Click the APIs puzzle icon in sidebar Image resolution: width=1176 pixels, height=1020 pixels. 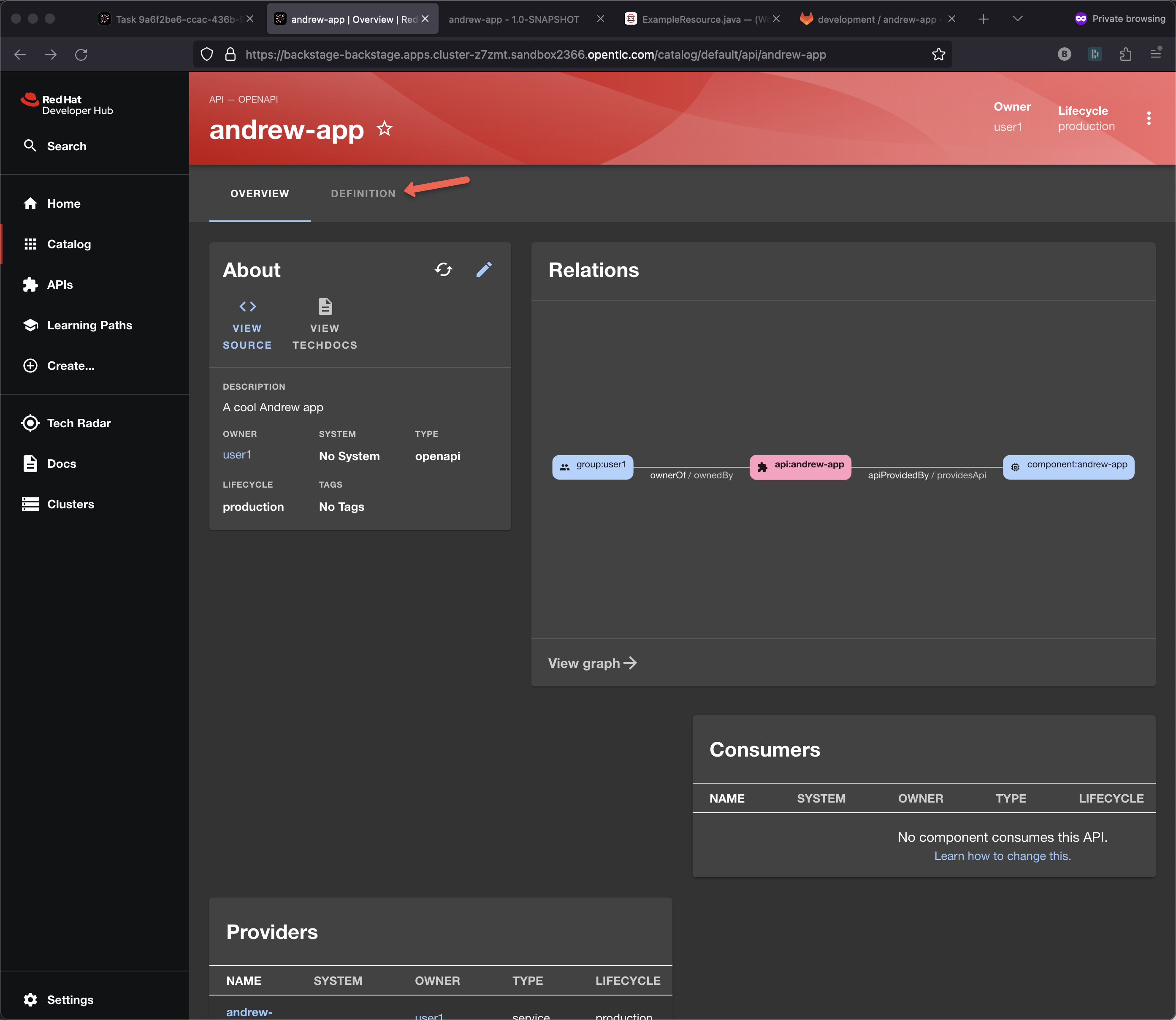pyautogui.click(x=31, y=285)
